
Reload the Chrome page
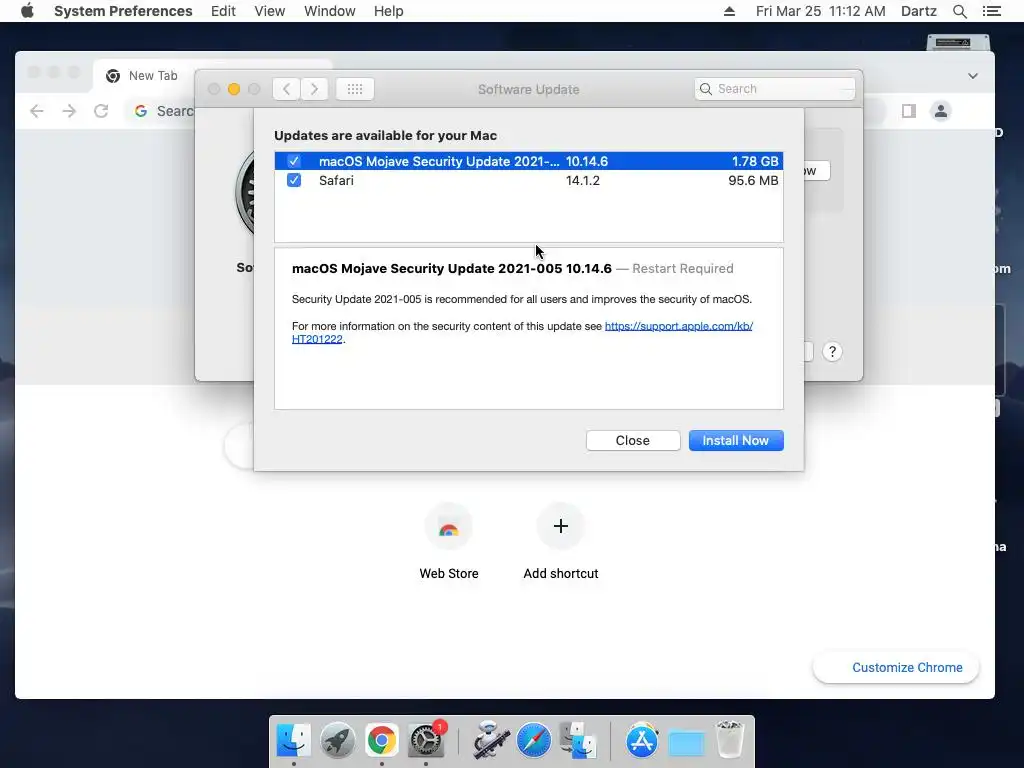(101, 111)
